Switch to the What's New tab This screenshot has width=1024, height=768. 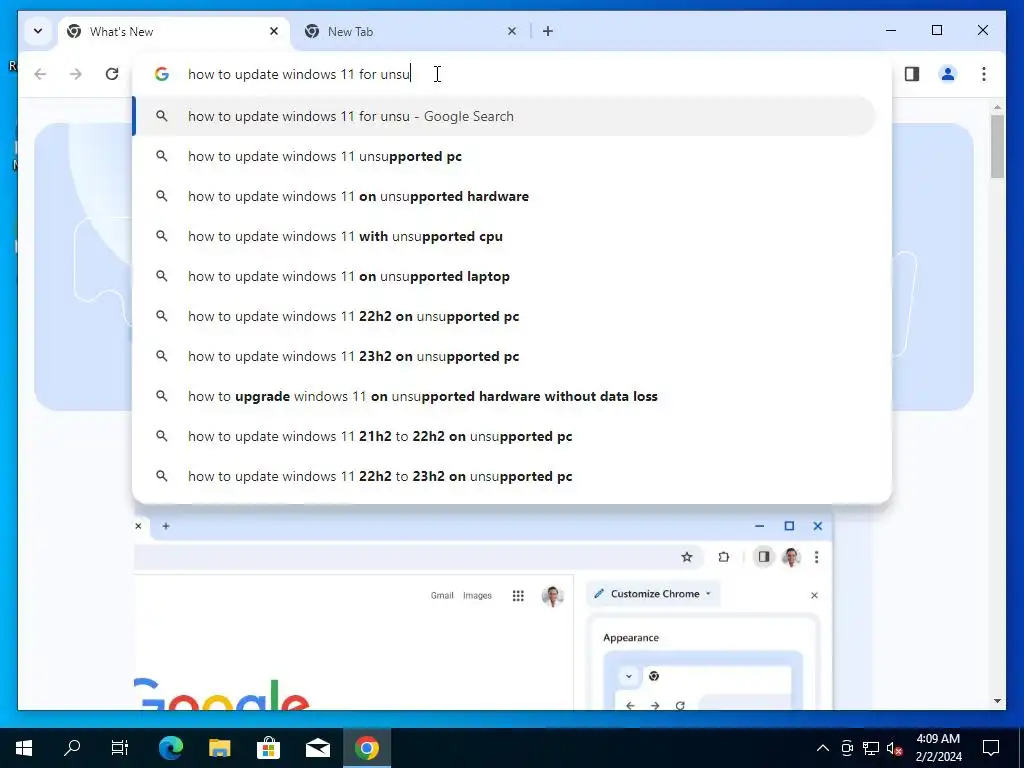pyautogui.click(x=174, y=31)
